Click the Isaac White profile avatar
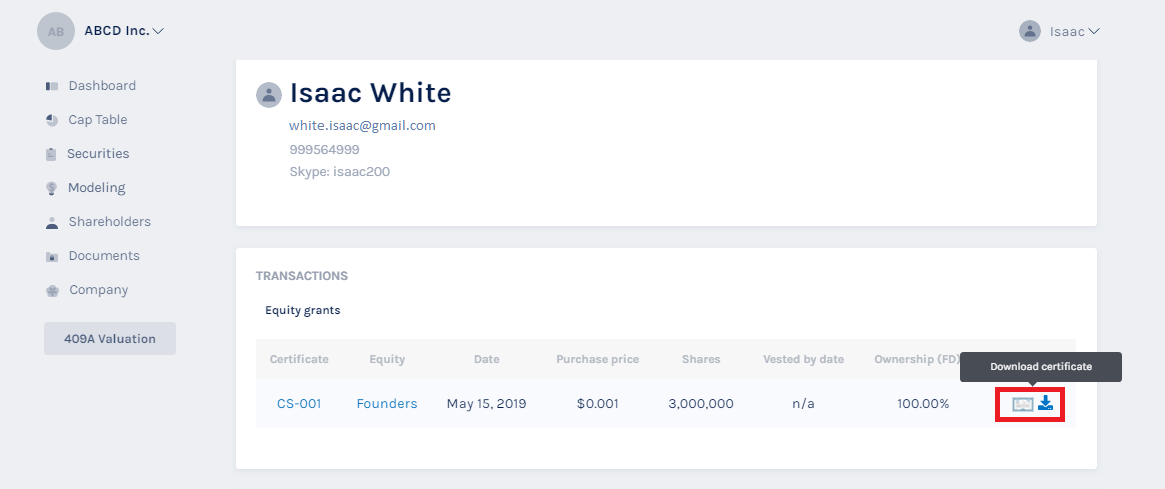 (268, 95)
